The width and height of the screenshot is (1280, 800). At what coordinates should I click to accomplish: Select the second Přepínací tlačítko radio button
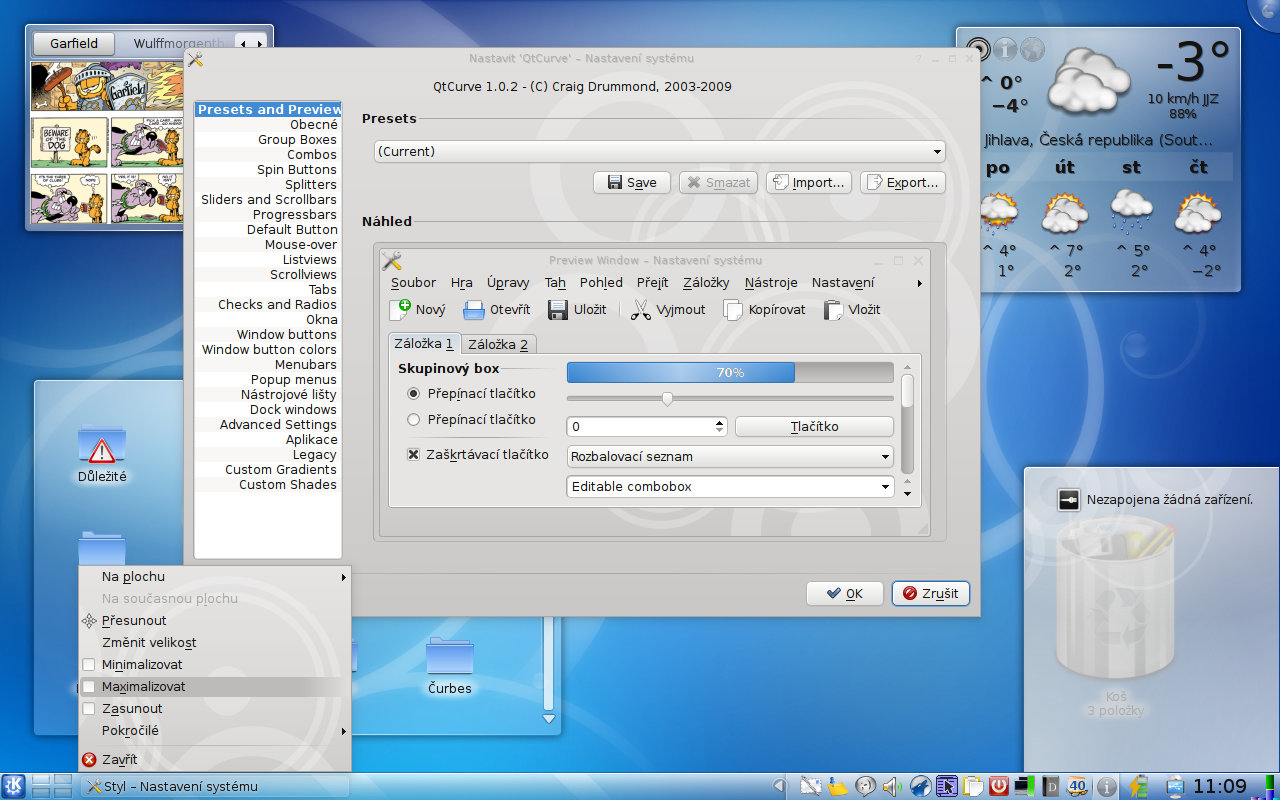(413, 420)
